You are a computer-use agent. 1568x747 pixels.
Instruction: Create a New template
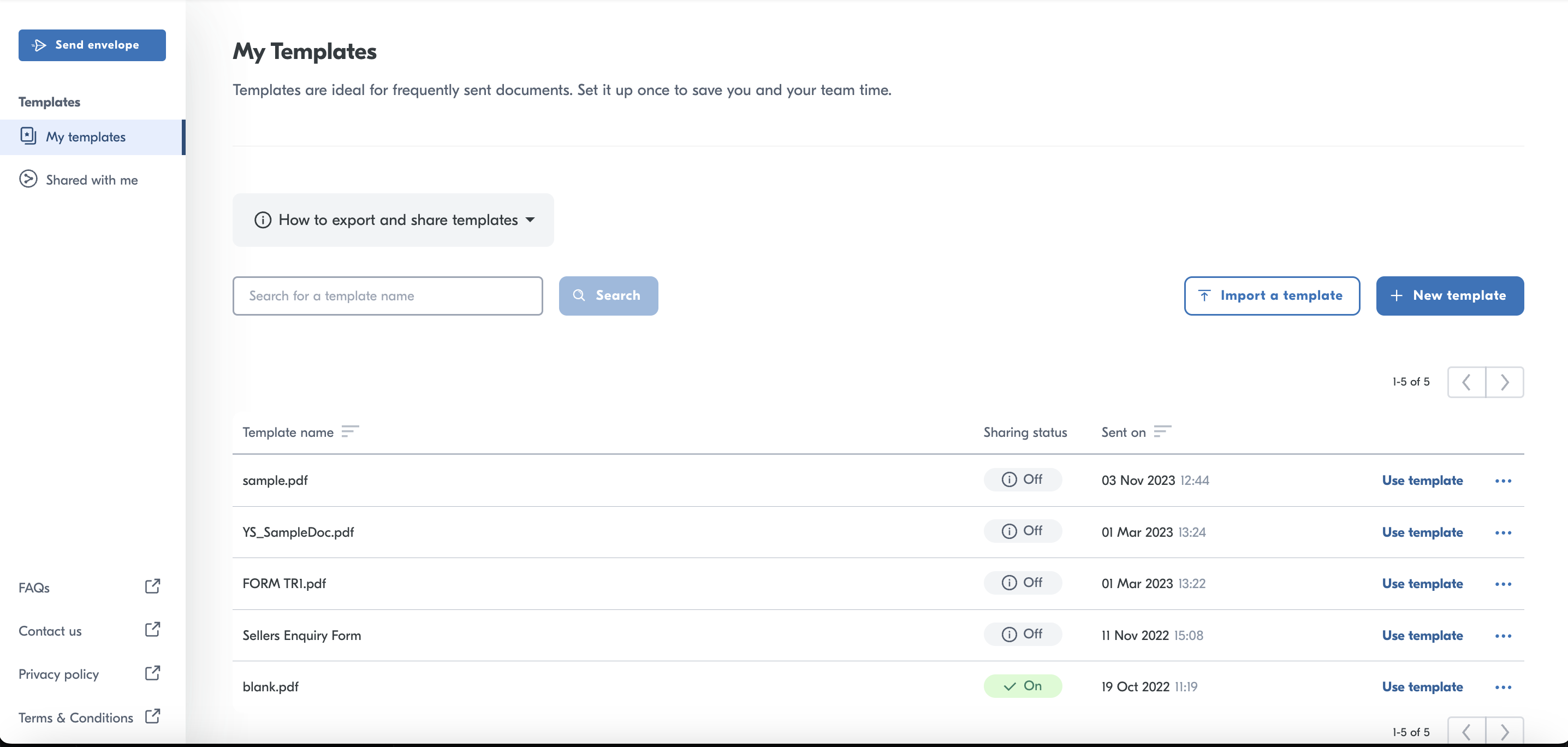click(x=1450, y=296)
